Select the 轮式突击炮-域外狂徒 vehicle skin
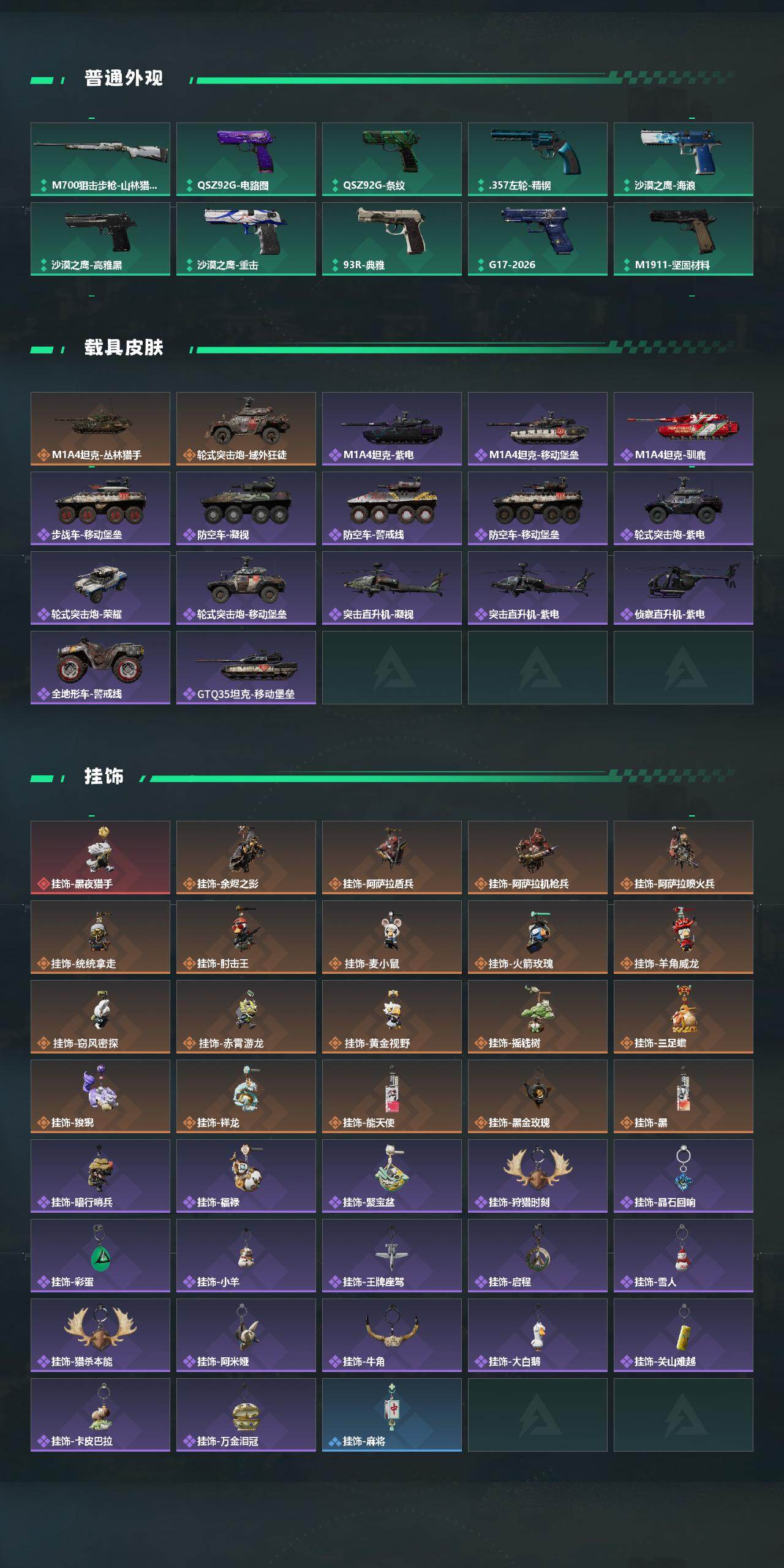Screen dimensions: 784x1568 [246, 429]
